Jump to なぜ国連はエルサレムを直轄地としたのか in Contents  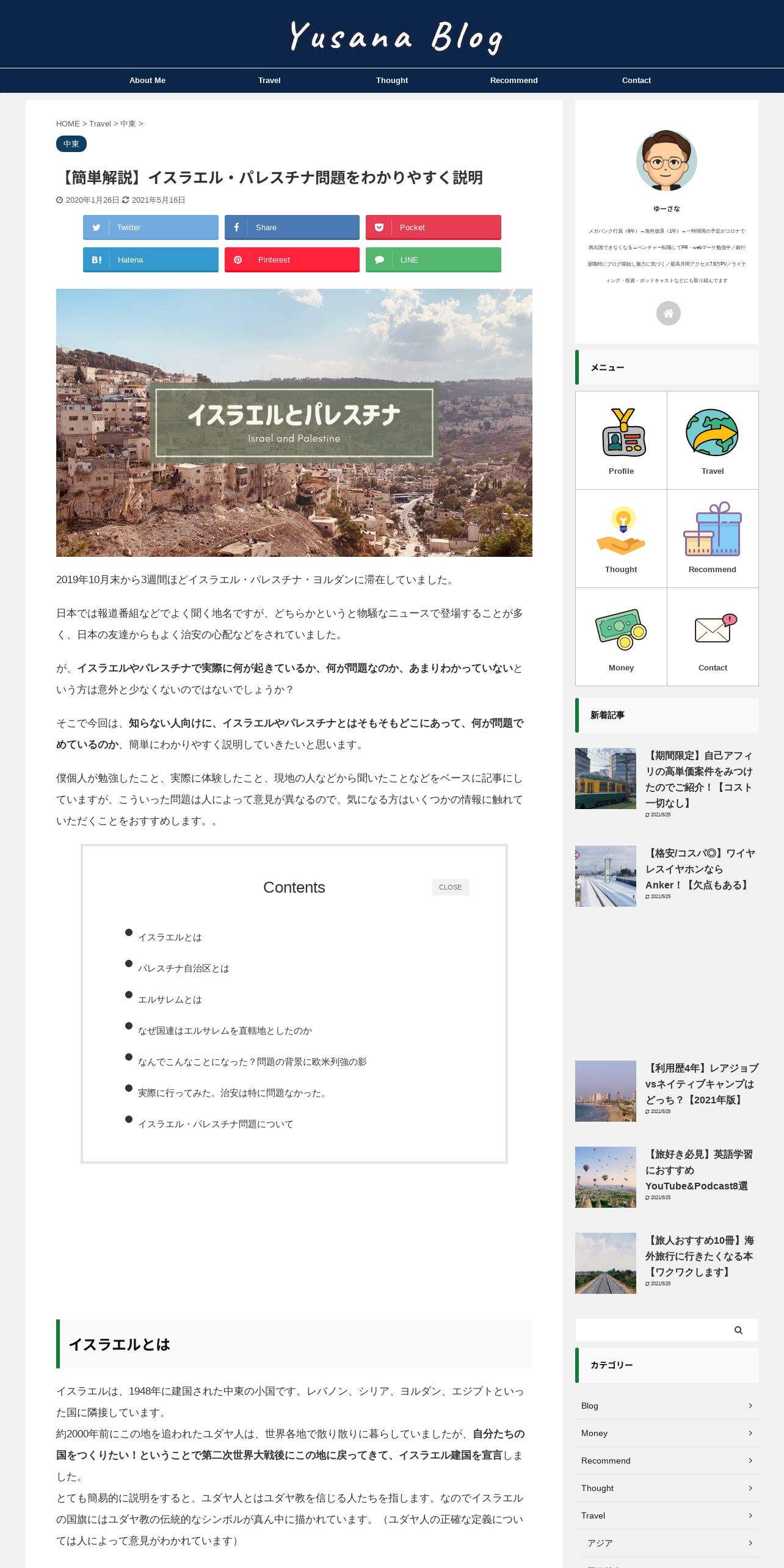(x=225, y=1031)
